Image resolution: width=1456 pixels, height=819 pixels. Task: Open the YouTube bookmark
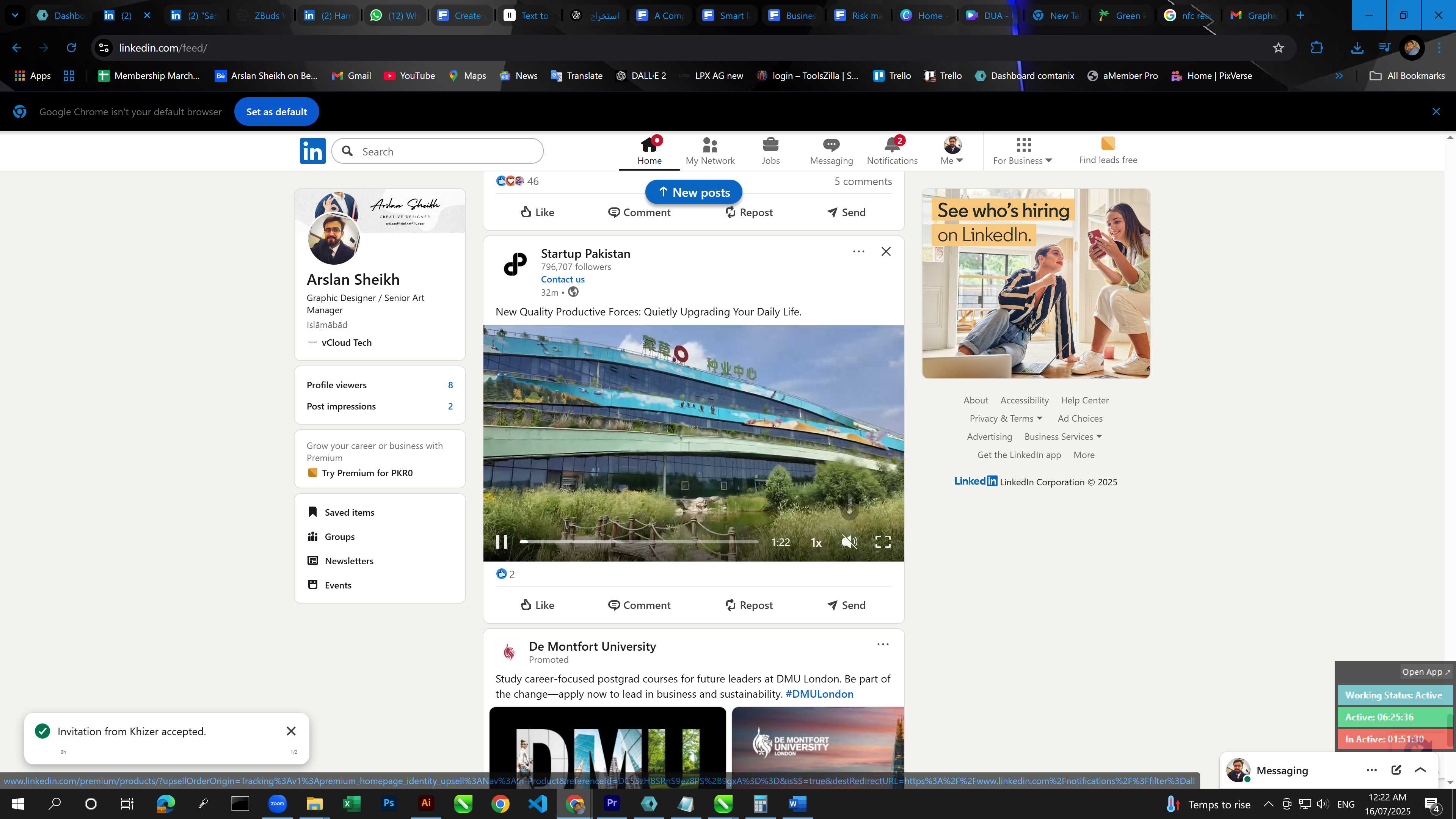(409, 76)
